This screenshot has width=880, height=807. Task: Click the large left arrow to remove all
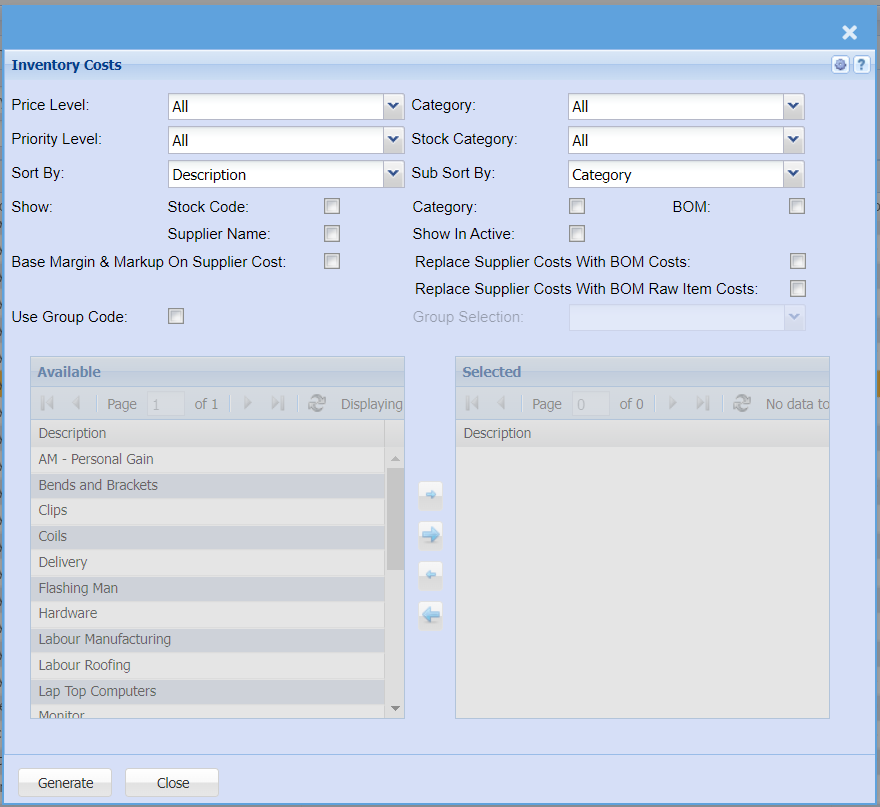430,615
